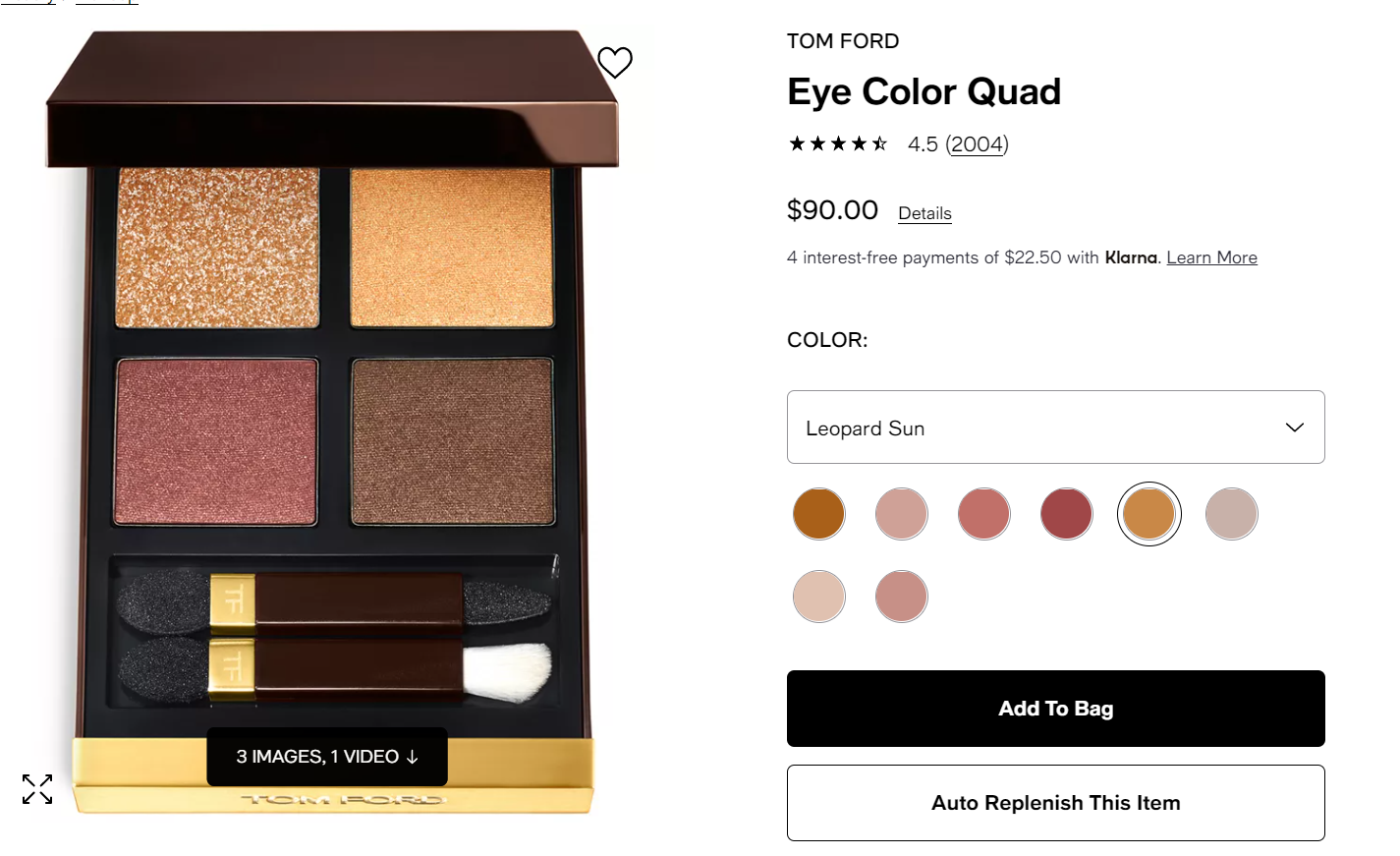Click Add To Bag button
The width and height of the screenshot is (1400, 856).
[1055, 709]
